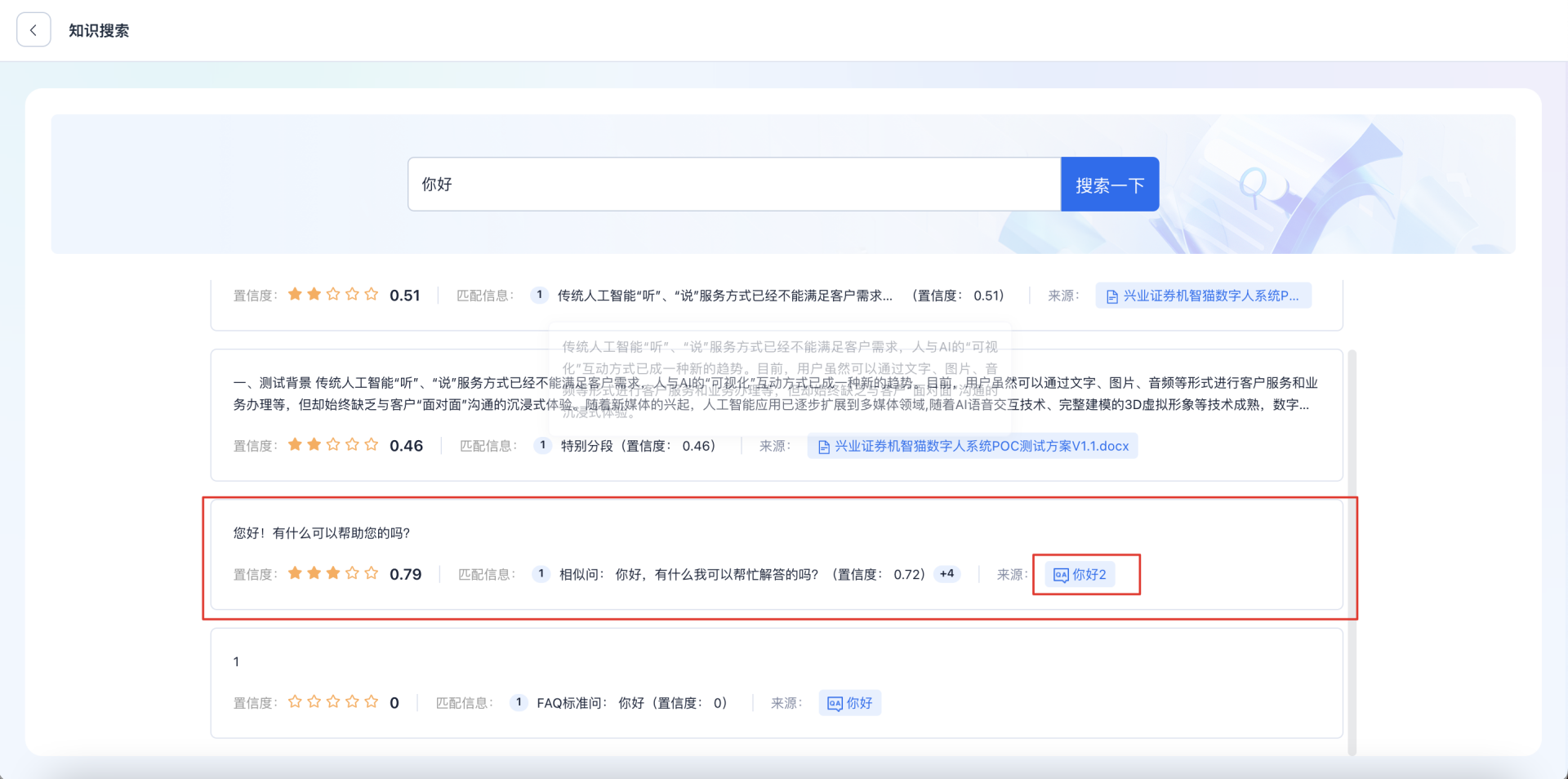Open source 兴业证券机智猫数字人系统POC测试方案V1.1.docx

[x=973, y=446]
